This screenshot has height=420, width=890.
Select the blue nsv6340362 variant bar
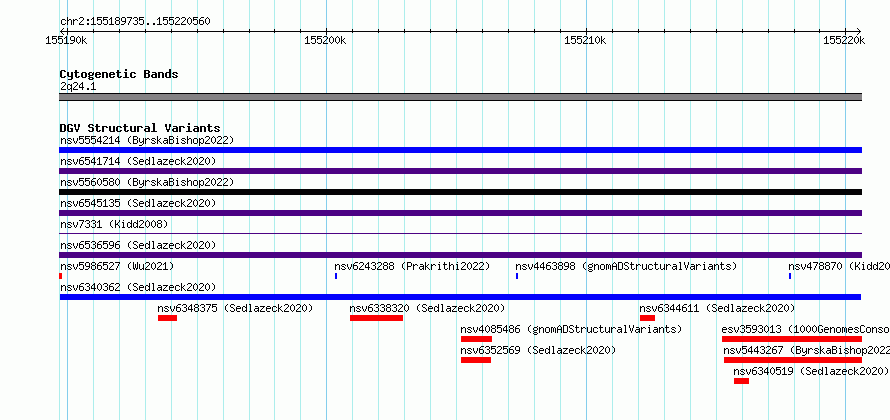point(460,297)
